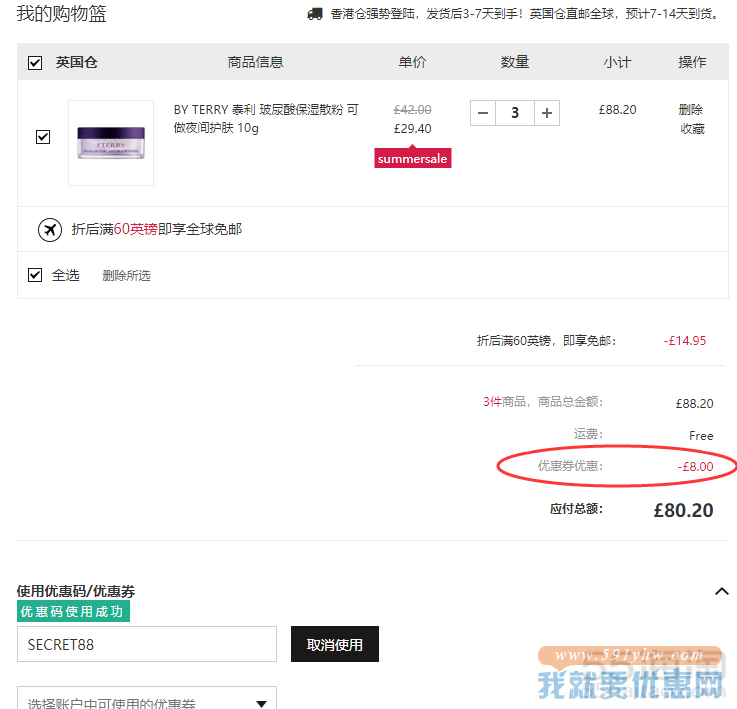Click 取消使用 to cancel the coupon
Viewport: 737px width, 709px height.
tap(335, 644)
